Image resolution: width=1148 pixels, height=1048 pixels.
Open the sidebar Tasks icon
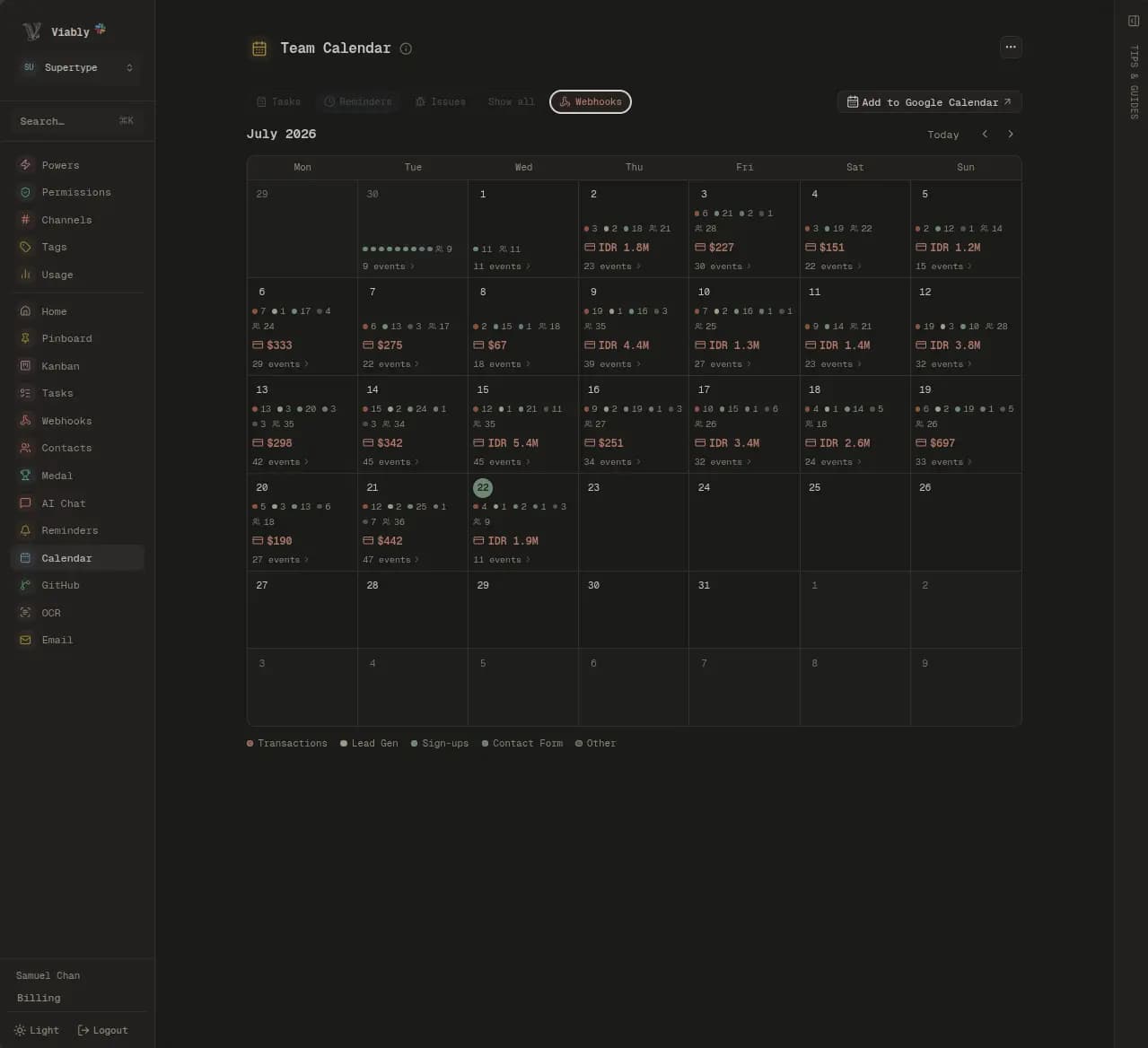click(x=25, y=393)
